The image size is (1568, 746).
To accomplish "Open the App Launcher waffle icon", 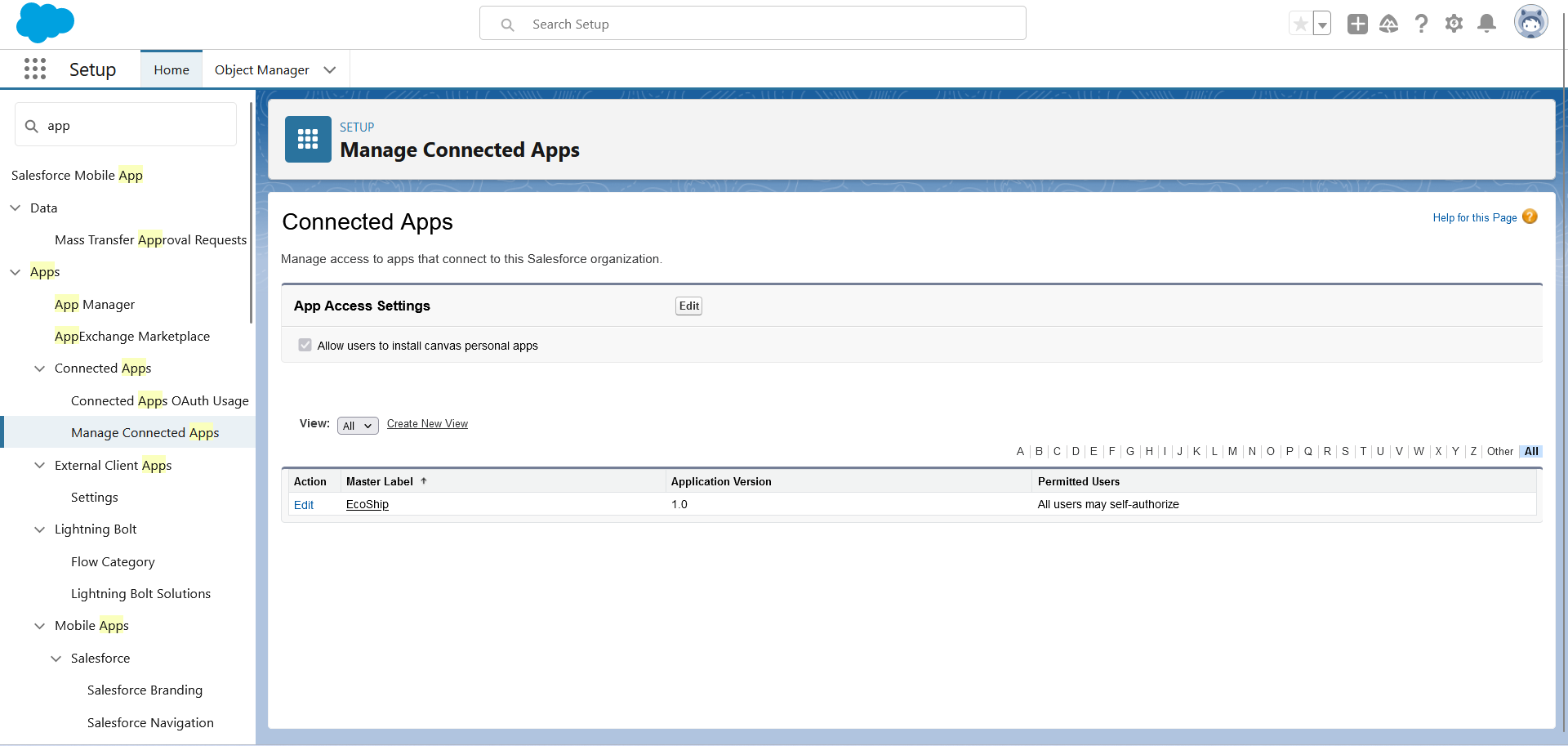I will coord(35,69).
